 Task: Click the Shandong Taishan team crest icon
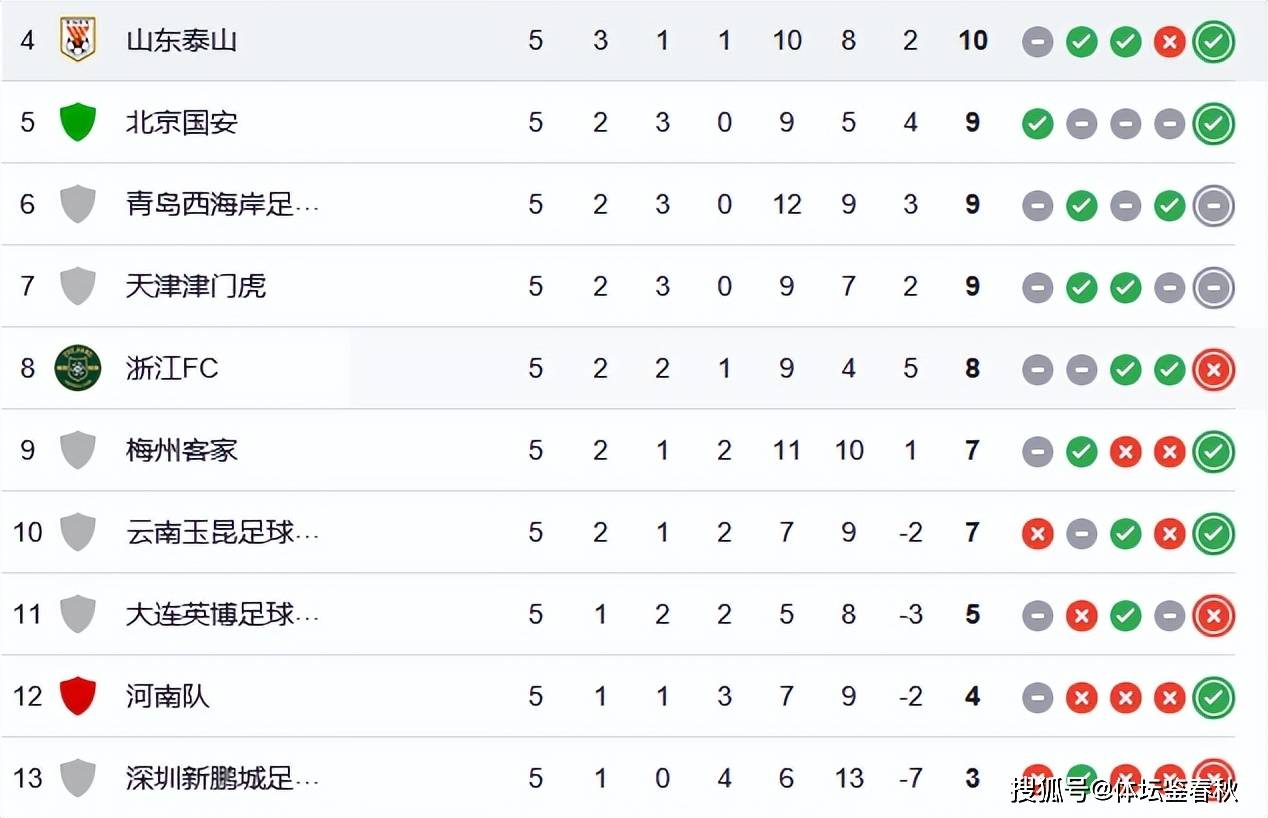click(77, 40)
